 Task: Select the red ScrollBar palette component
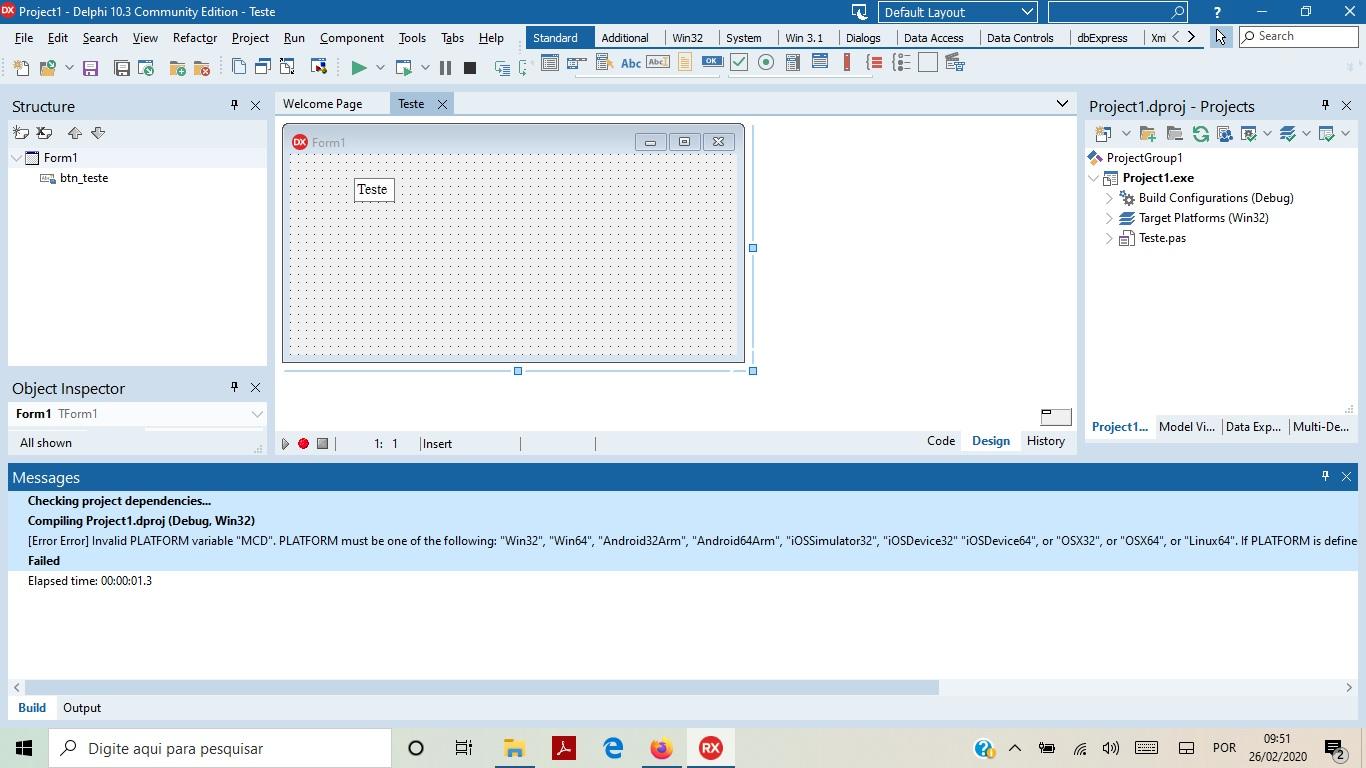(847, 63)
